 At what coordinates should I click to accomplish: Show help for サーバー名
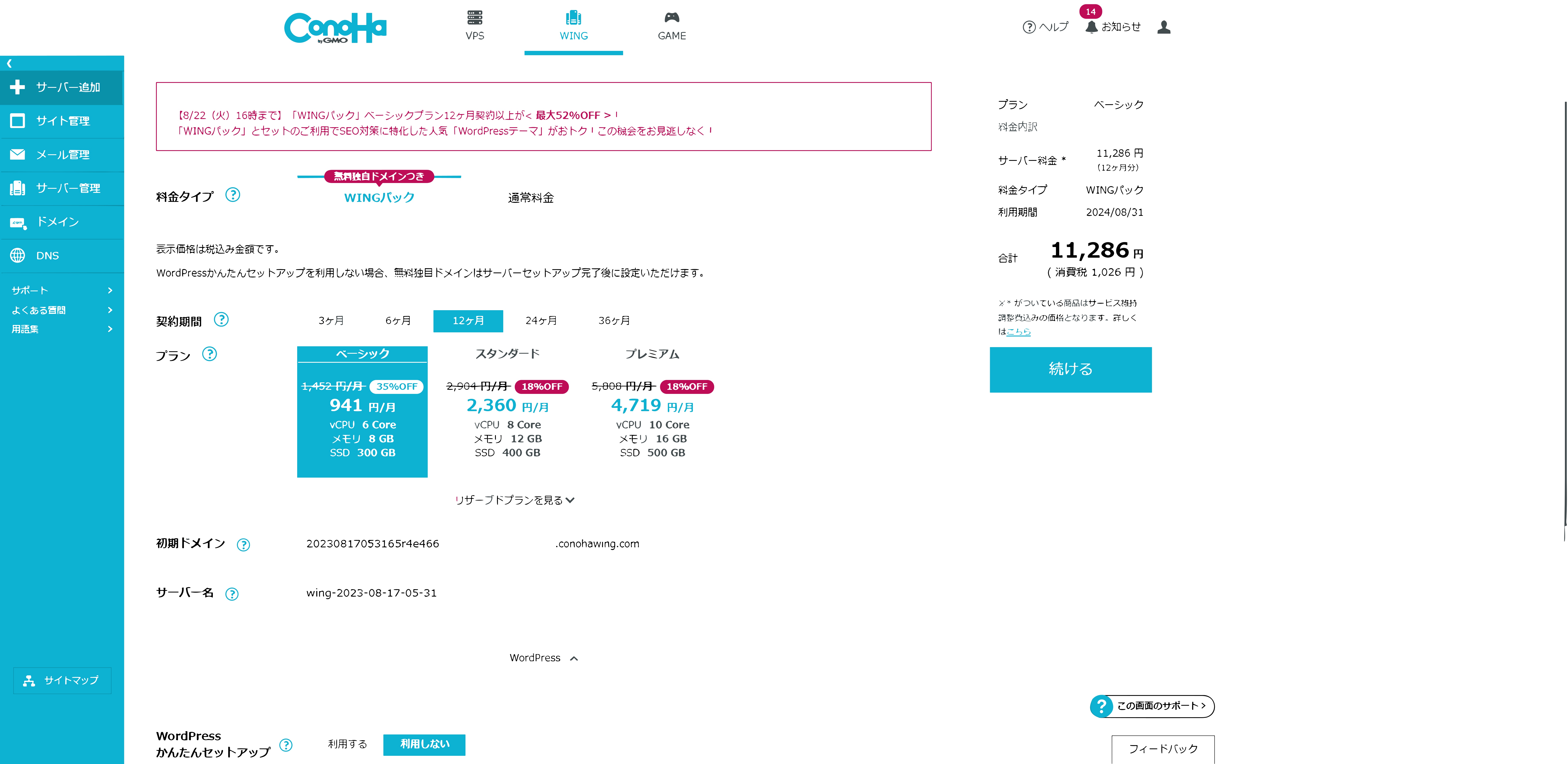(x=232, y=594)
